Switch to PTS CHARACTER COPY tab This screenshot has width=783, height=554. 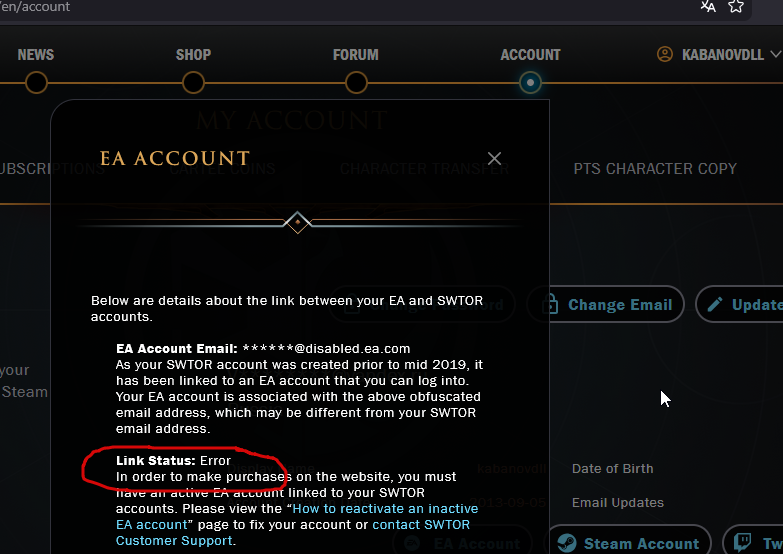(655, 169)
